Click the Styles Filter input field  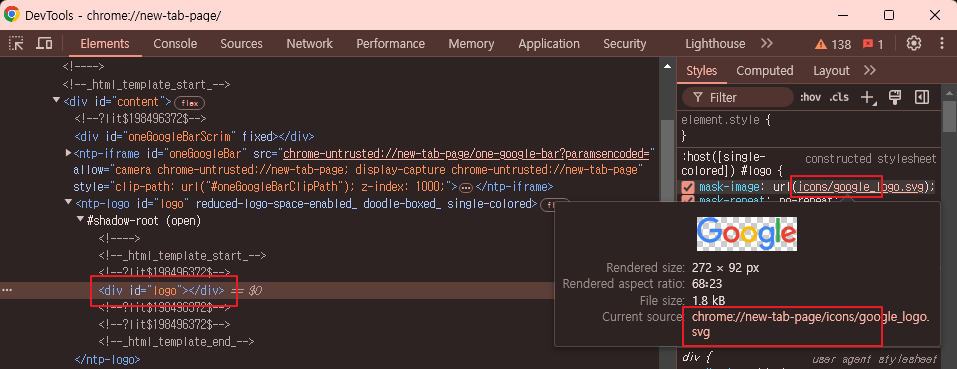(x=737, y=98)
